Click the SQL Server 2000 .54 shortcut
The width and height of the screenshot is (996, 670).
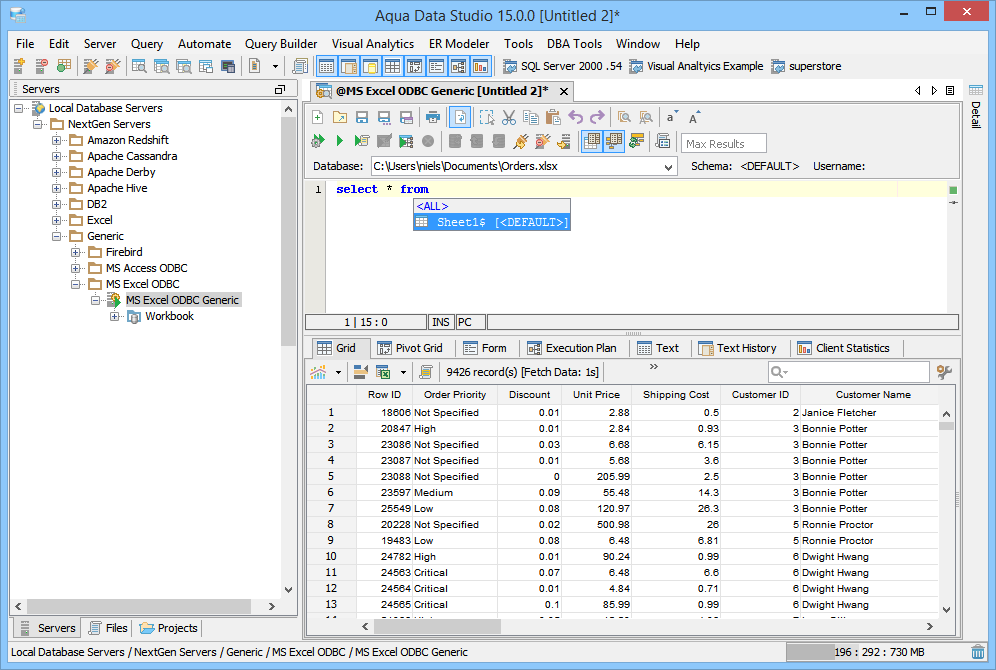(563, 66)
